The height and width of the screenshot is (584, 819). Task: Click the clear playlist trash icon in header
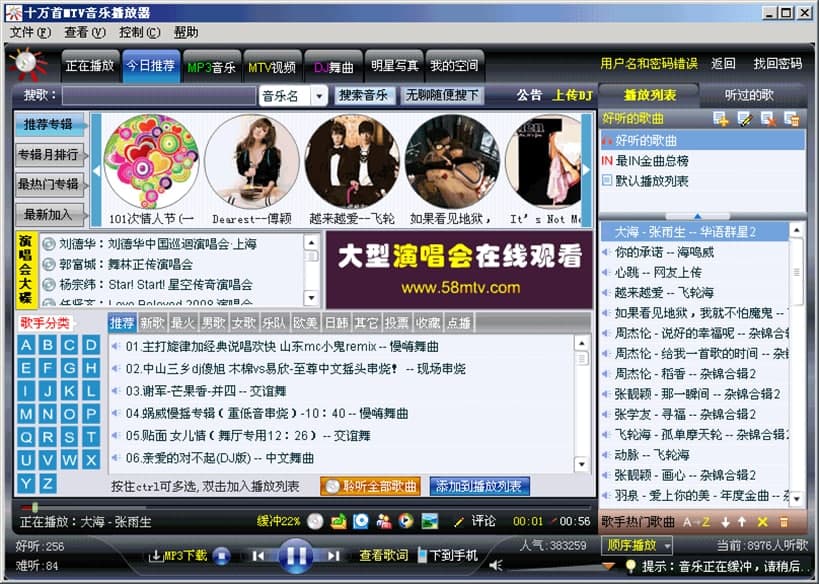tap(791, 119)
